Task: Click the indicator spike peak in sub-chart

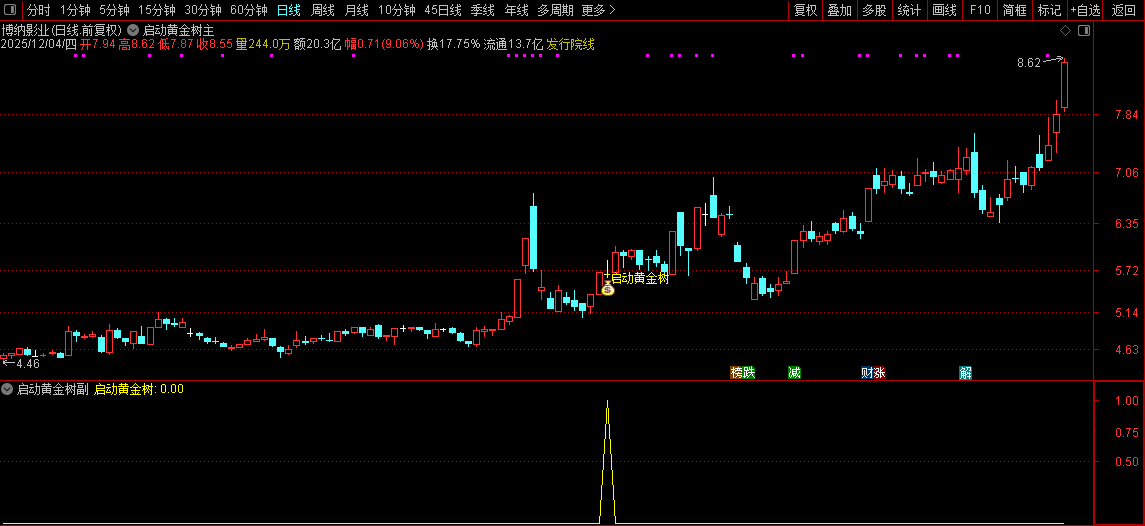Action: coord(608,401)
